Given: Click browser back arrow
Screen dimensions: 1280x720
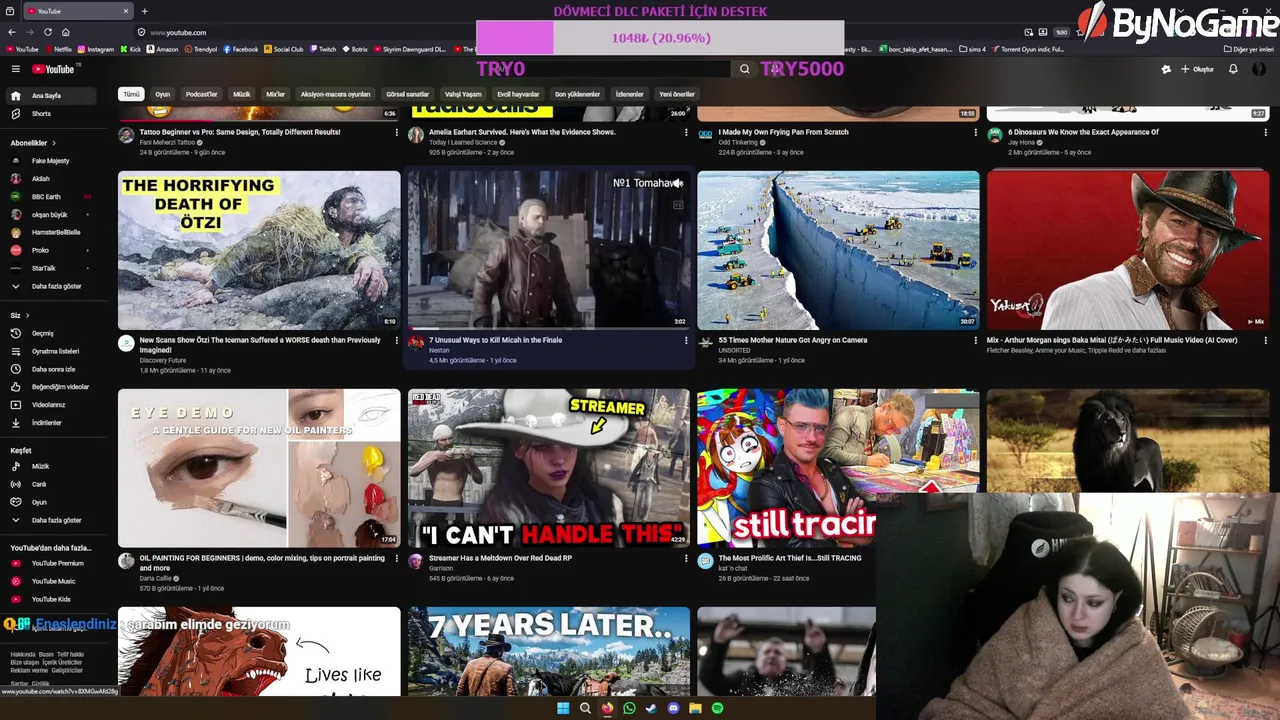Looking at the screenshot, I should coord(13,32).
